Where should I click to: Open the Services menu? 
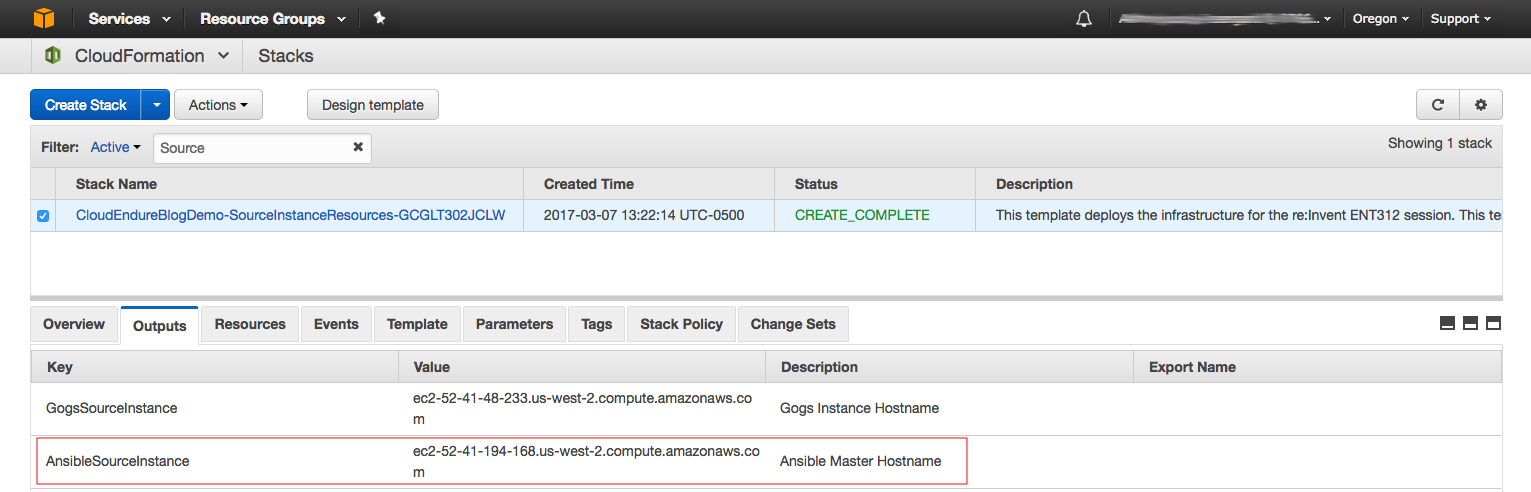pos(129,19)
